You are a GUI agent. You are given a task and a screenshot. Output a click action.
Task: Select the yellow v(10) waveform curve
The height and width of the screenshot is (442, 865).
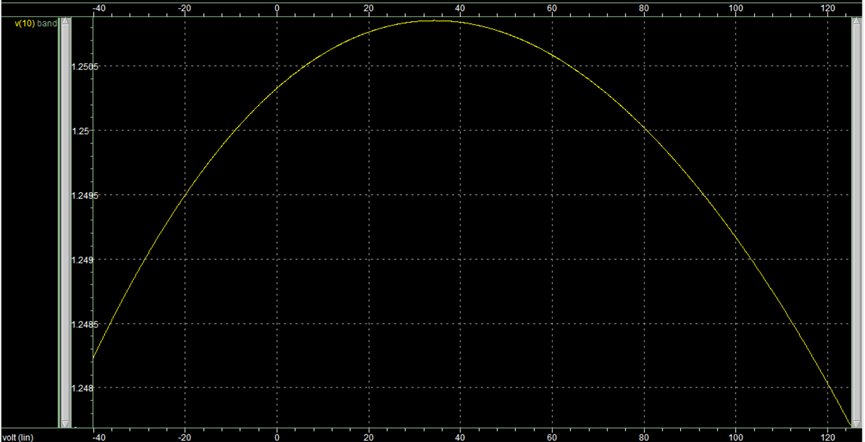[436, 20]
